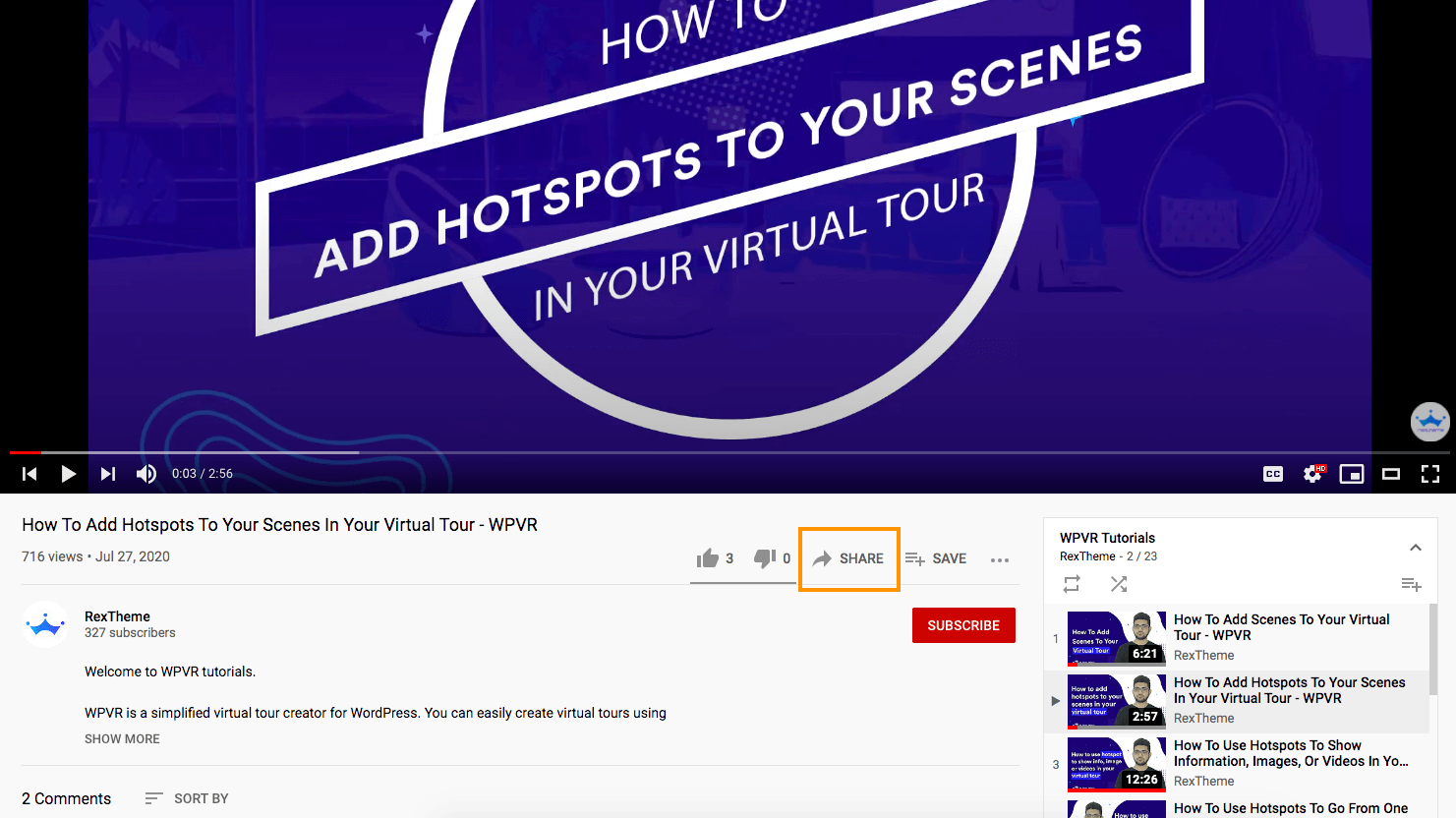Image resolution: width=1456 pixels, height=818 pixels.
Task: Click the channel watermark on video
Action: 1429,422
